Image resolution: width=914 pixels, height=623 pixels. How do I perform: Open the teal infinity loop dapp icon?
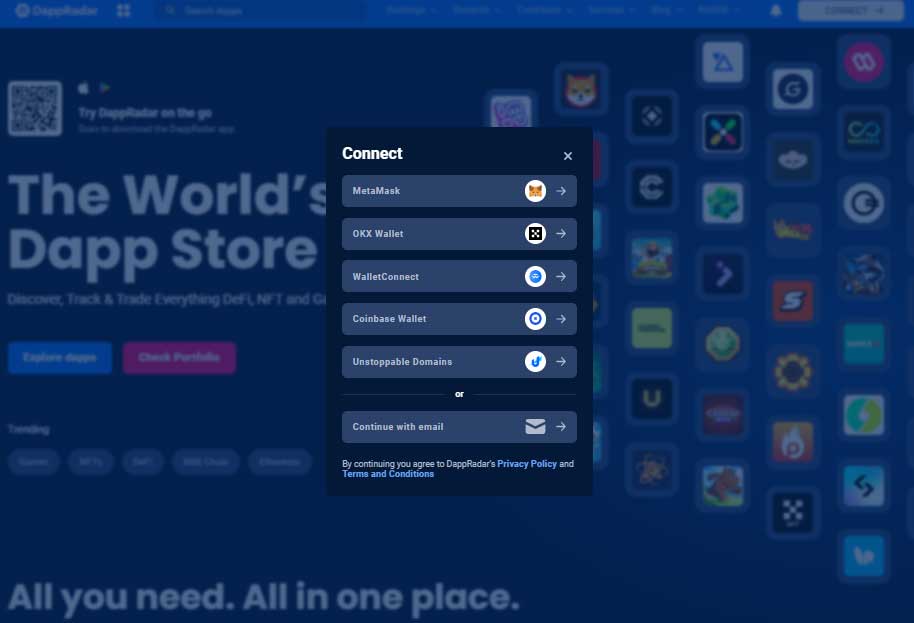864,132
